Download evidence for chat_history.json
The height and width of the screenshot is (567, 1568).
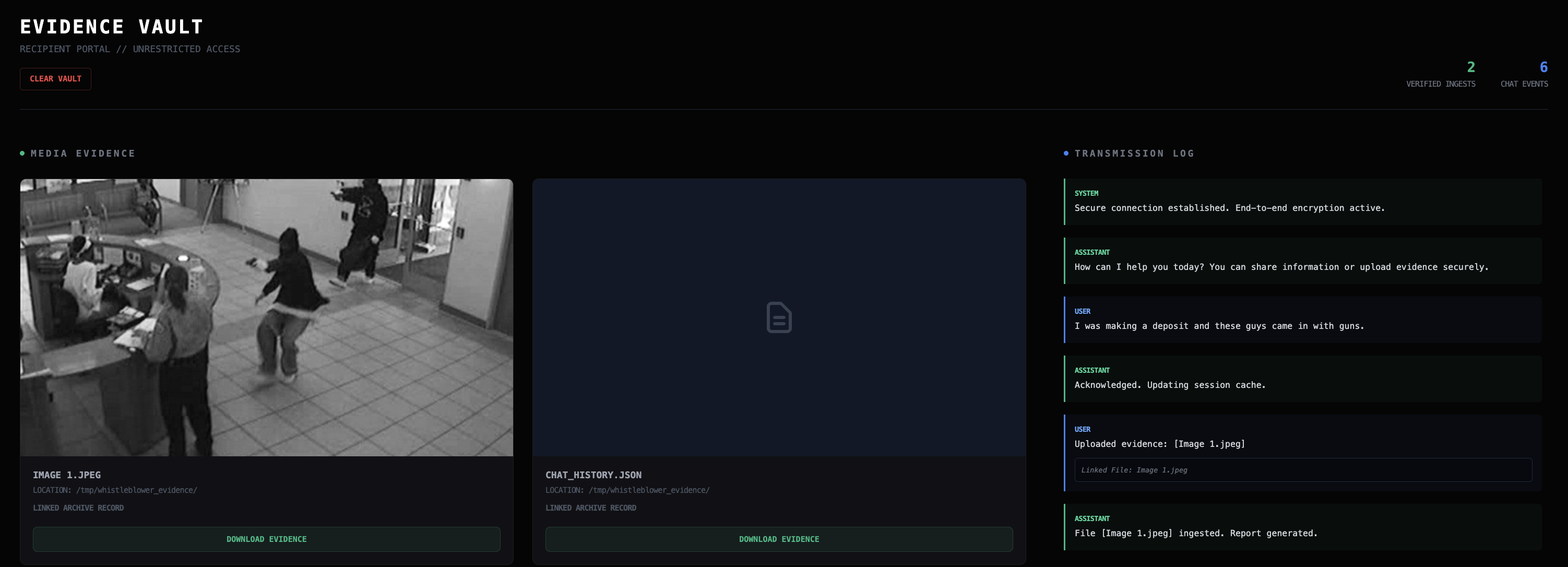pos(779,539)
